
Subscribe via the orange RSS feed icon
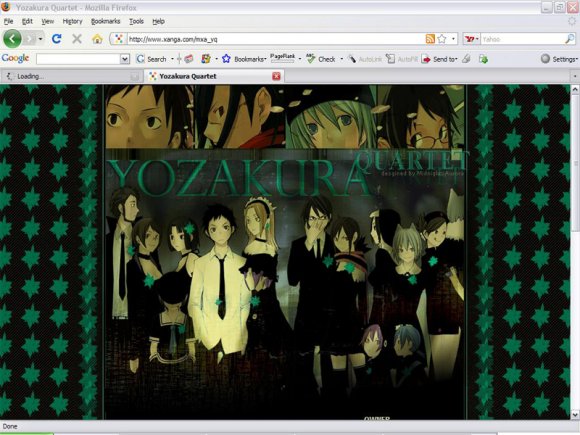(x=430, y=39)
